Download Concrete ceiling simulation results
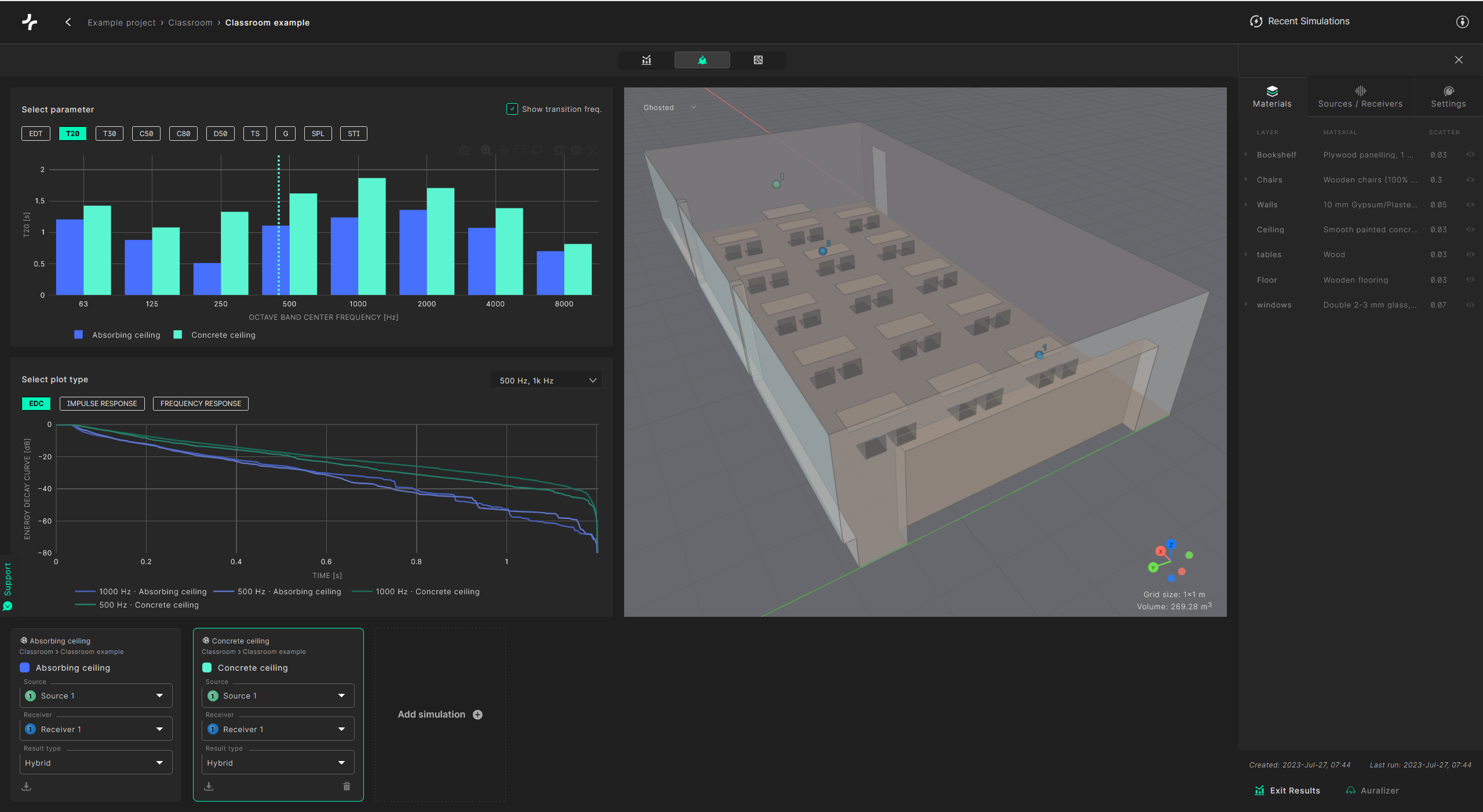 click(x=209, y=786)
